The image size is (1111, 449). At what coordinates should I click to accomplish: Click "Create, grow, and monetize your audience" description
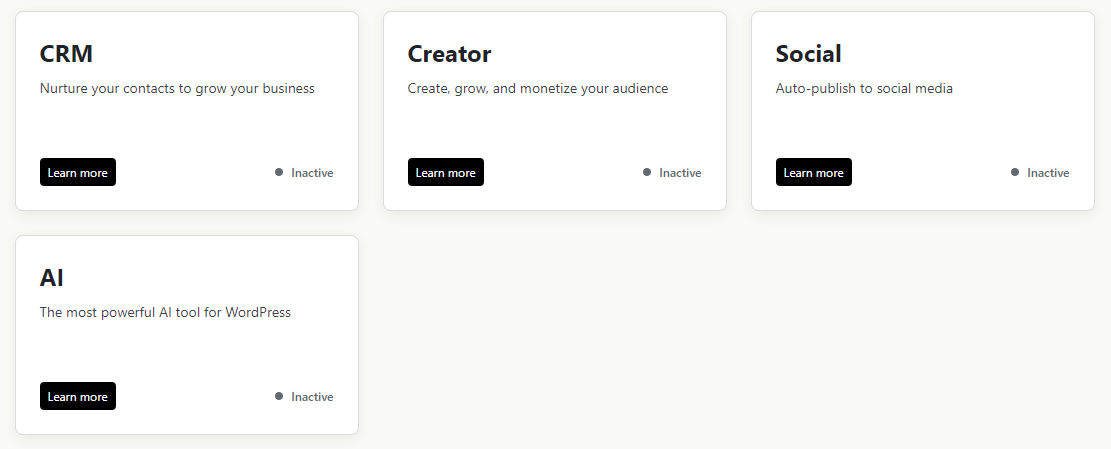point(537,88)
